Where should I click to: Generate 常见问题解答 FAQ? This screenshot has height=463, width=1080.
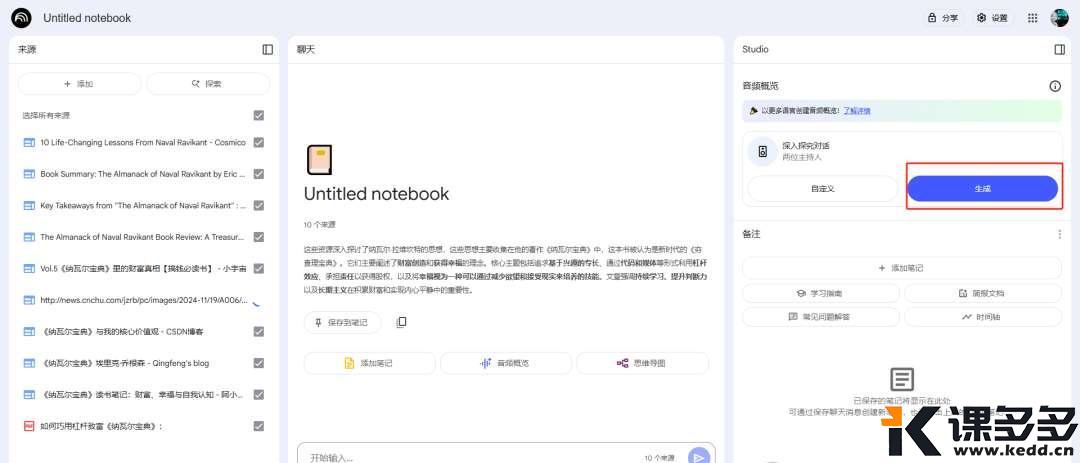821,317
